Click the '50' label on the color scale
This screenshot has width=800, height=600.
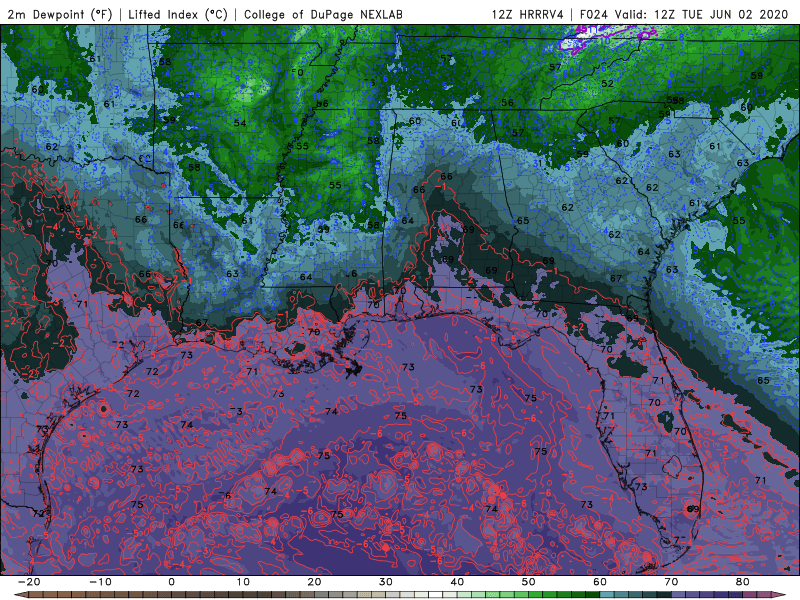(x=529, y=582)
